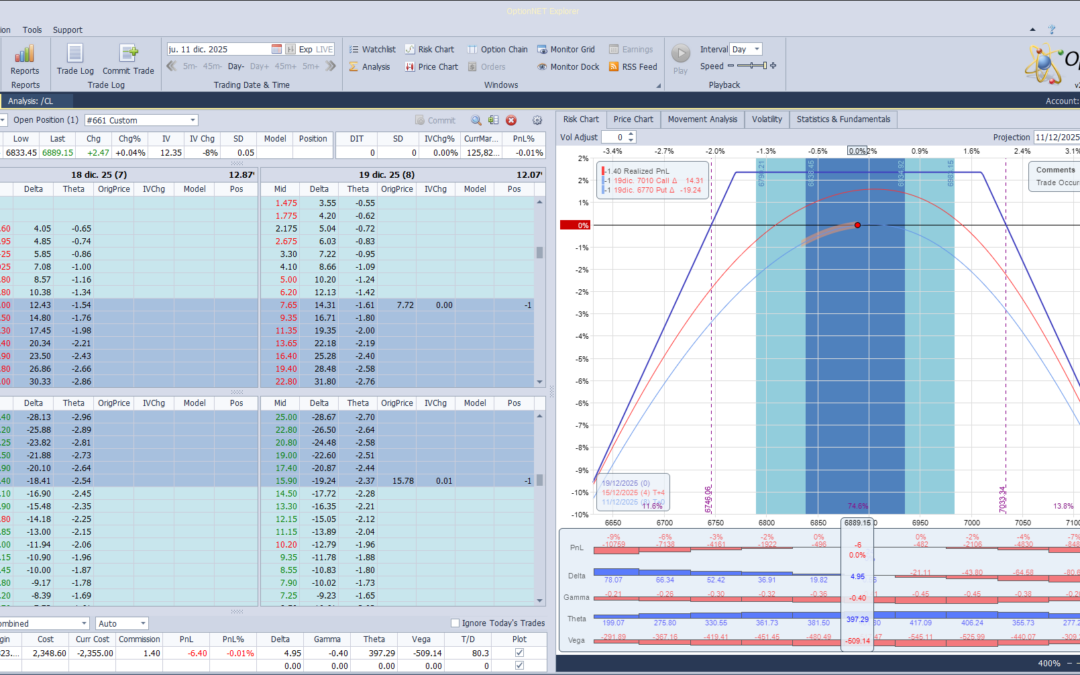1080x675 pixels.
Task: Click the holiday H icon beside calendar
Action: [x=290, y=50]
